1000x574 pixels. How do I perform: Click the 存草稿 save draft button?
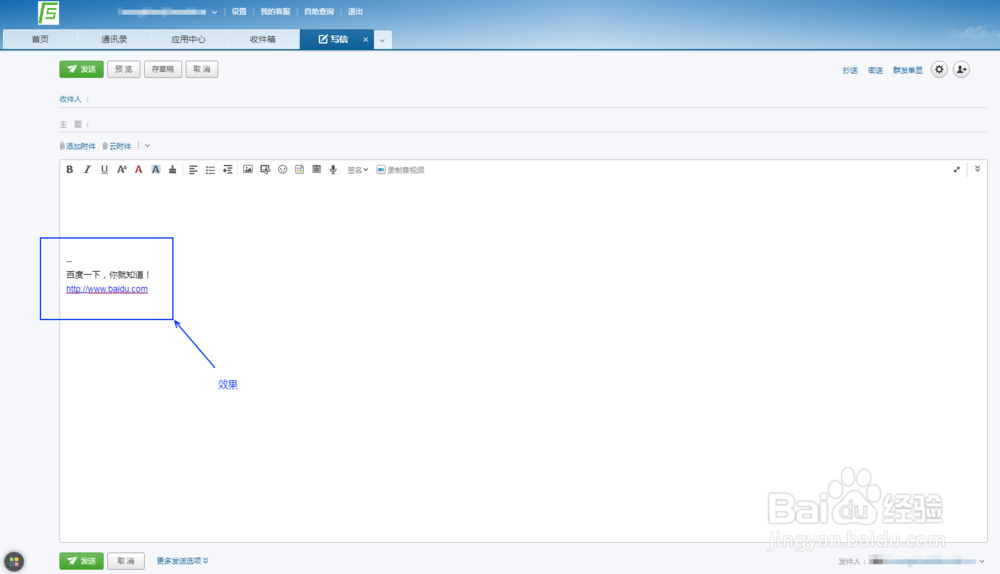tap(163, 69)
